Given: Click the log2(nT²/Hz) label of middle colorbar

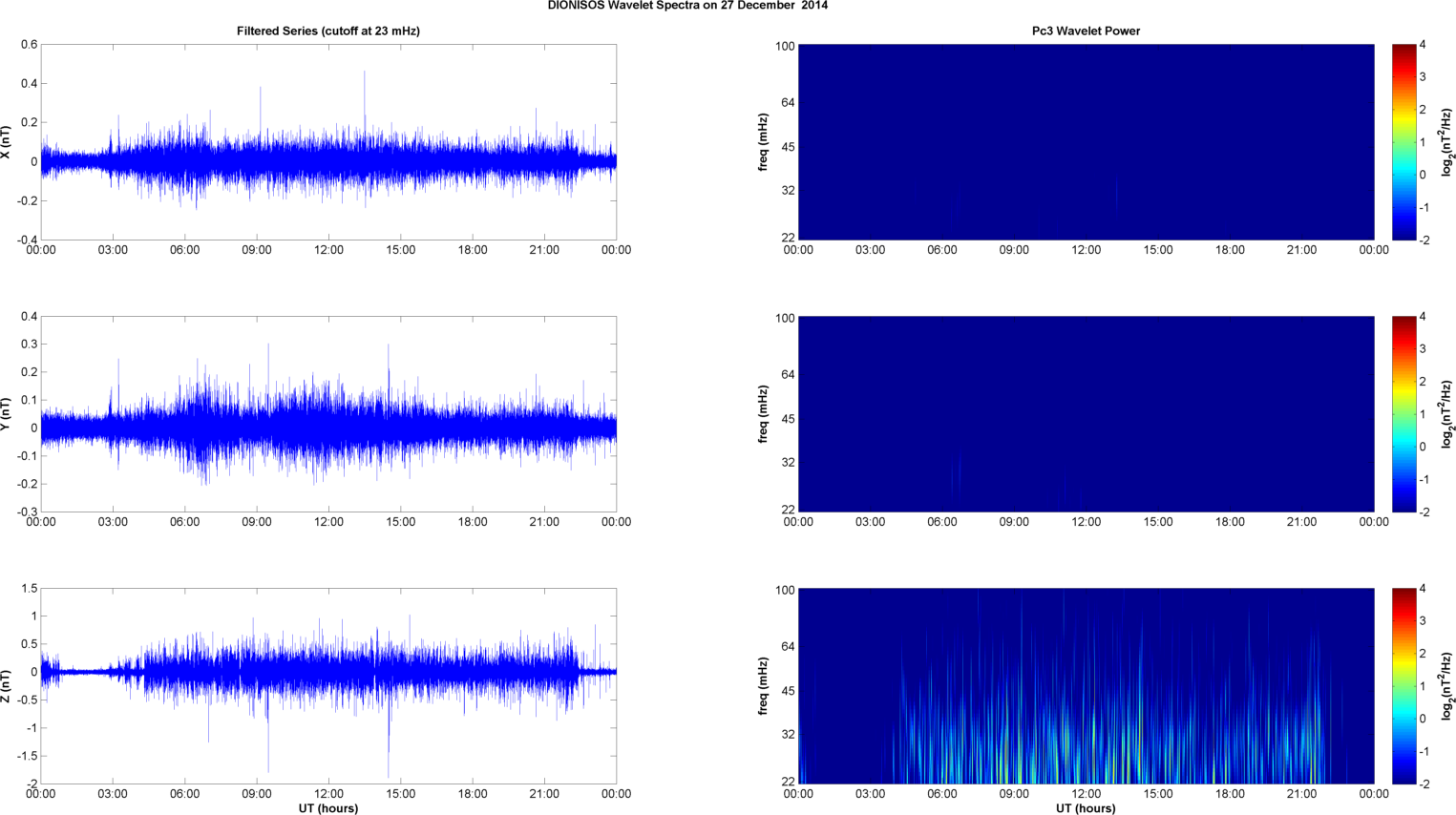Looking at the screenshot, I should [x=1447, y=414].
